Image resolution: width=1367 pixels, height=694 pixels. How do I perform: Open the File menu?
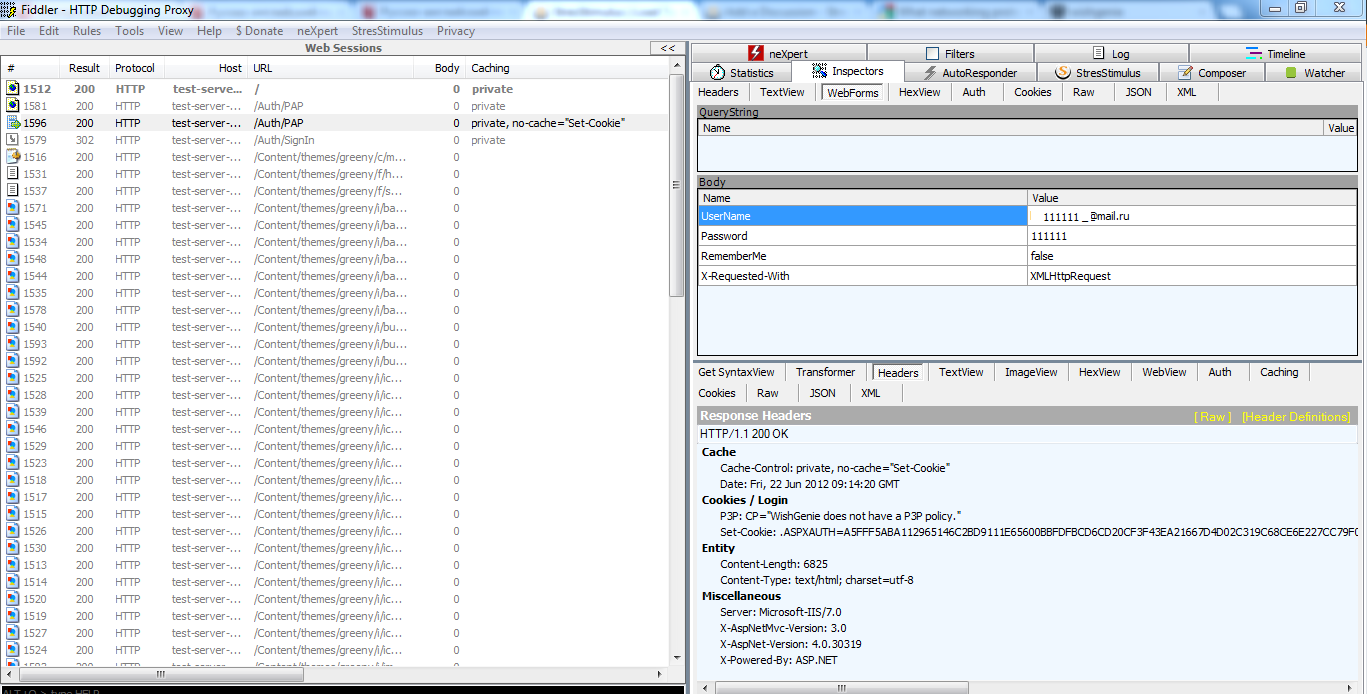(x=16, y=31)
